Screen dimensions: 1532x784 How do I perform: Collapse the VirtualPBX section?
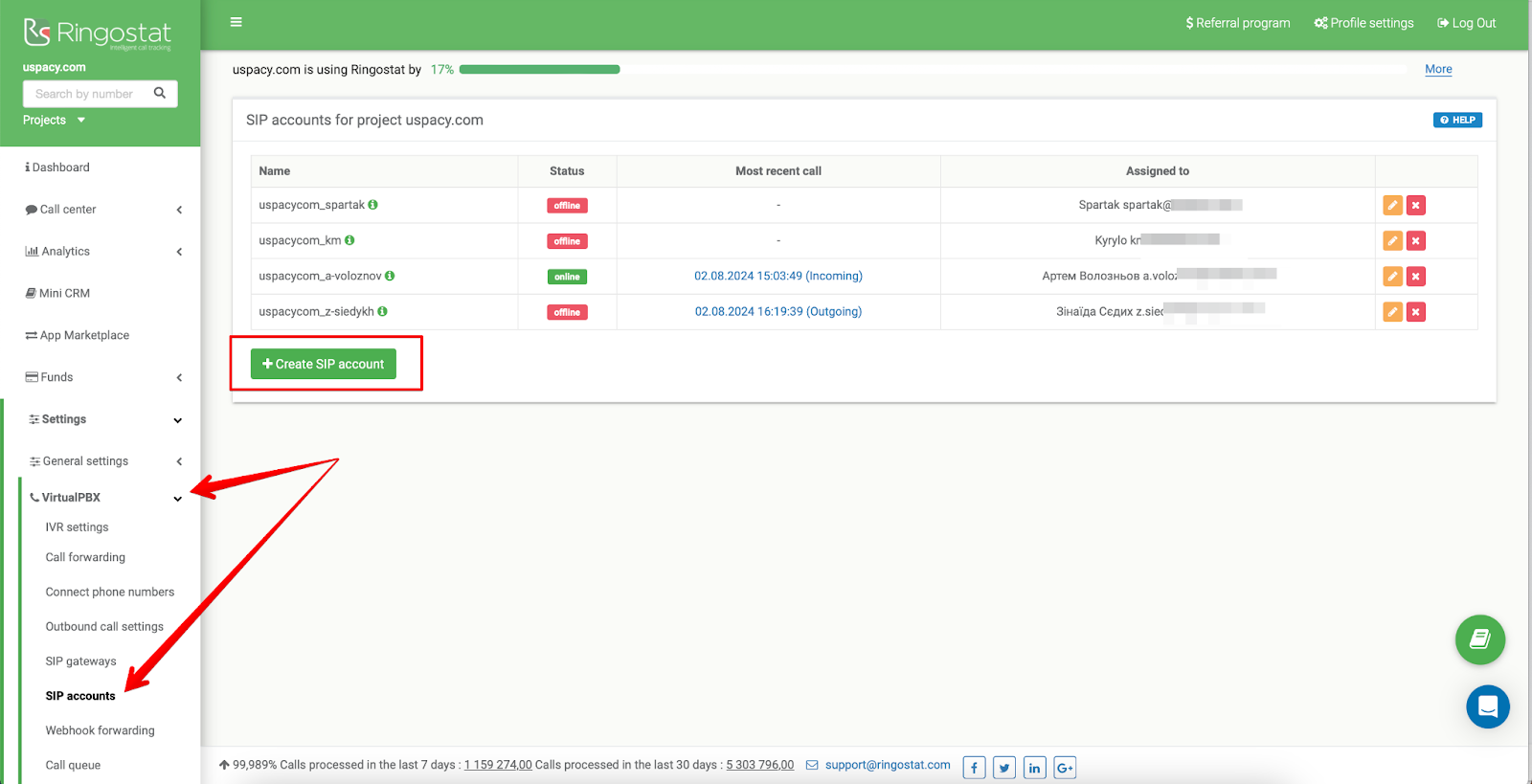103,498
